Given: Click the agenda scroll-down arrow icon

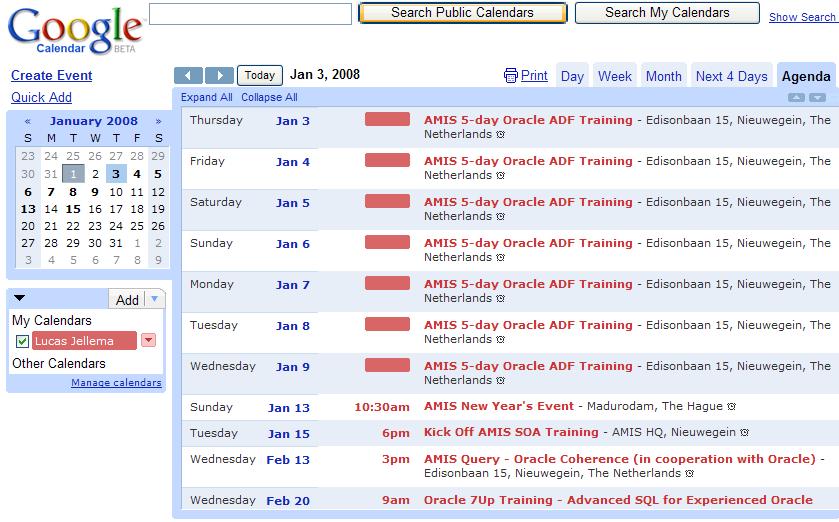Looking at the screenshot, I should 817,98.
